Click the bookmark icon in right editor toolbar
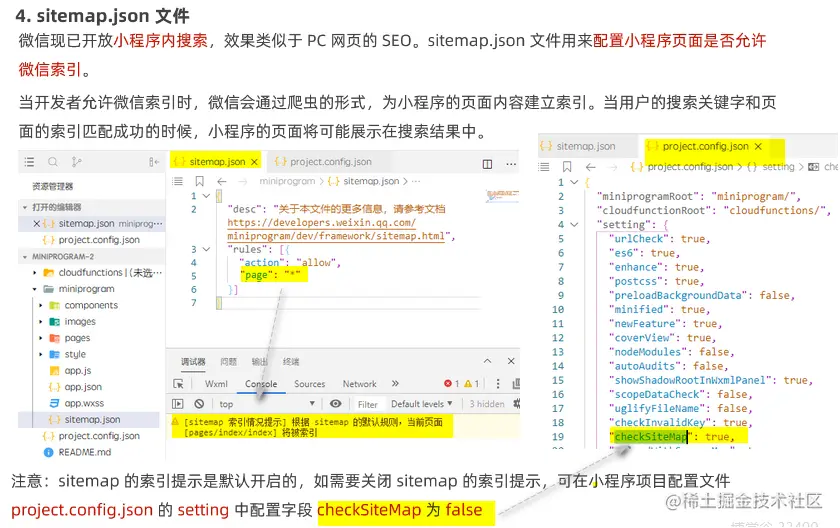 click(567, 167)
